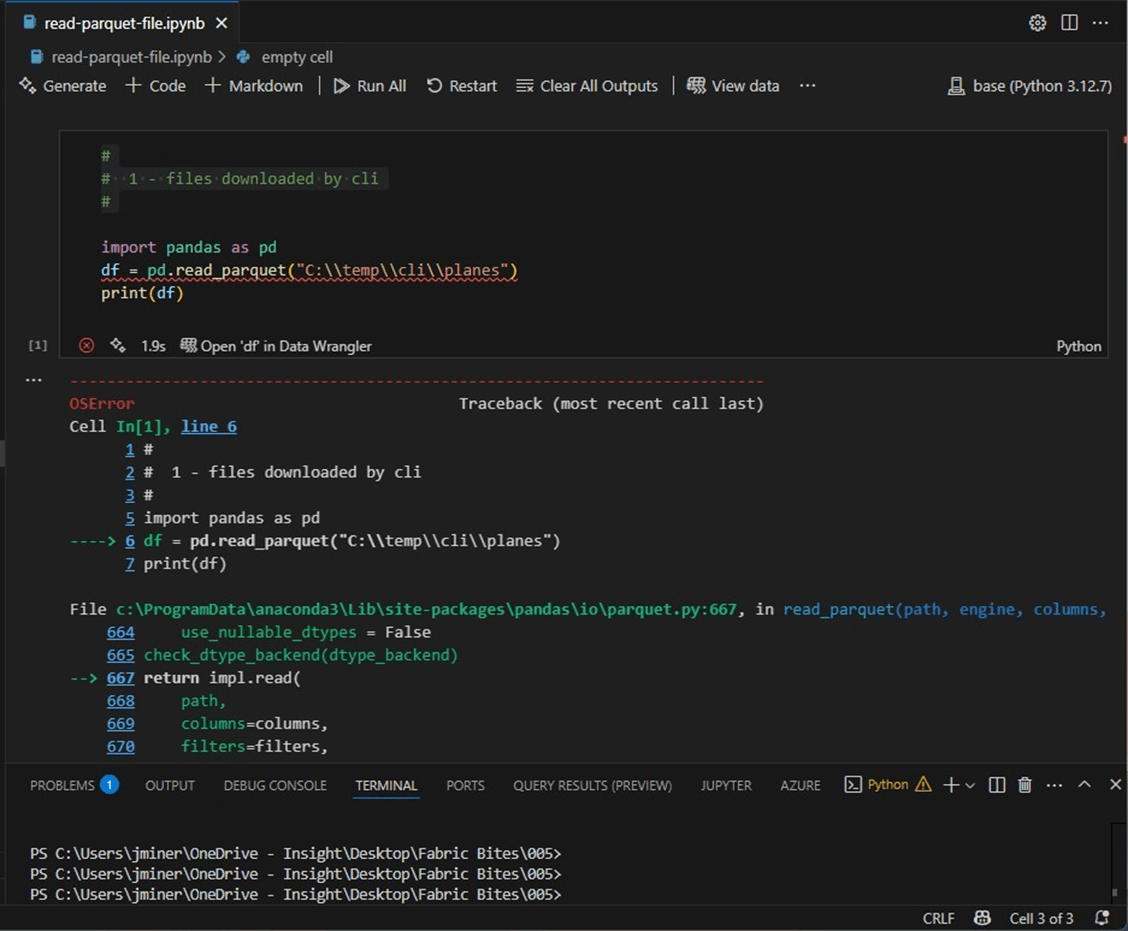Screen dimensions: 1128x931
Task: Expand the cell output more actions ellipsis
Action: (x=34, y=380)
